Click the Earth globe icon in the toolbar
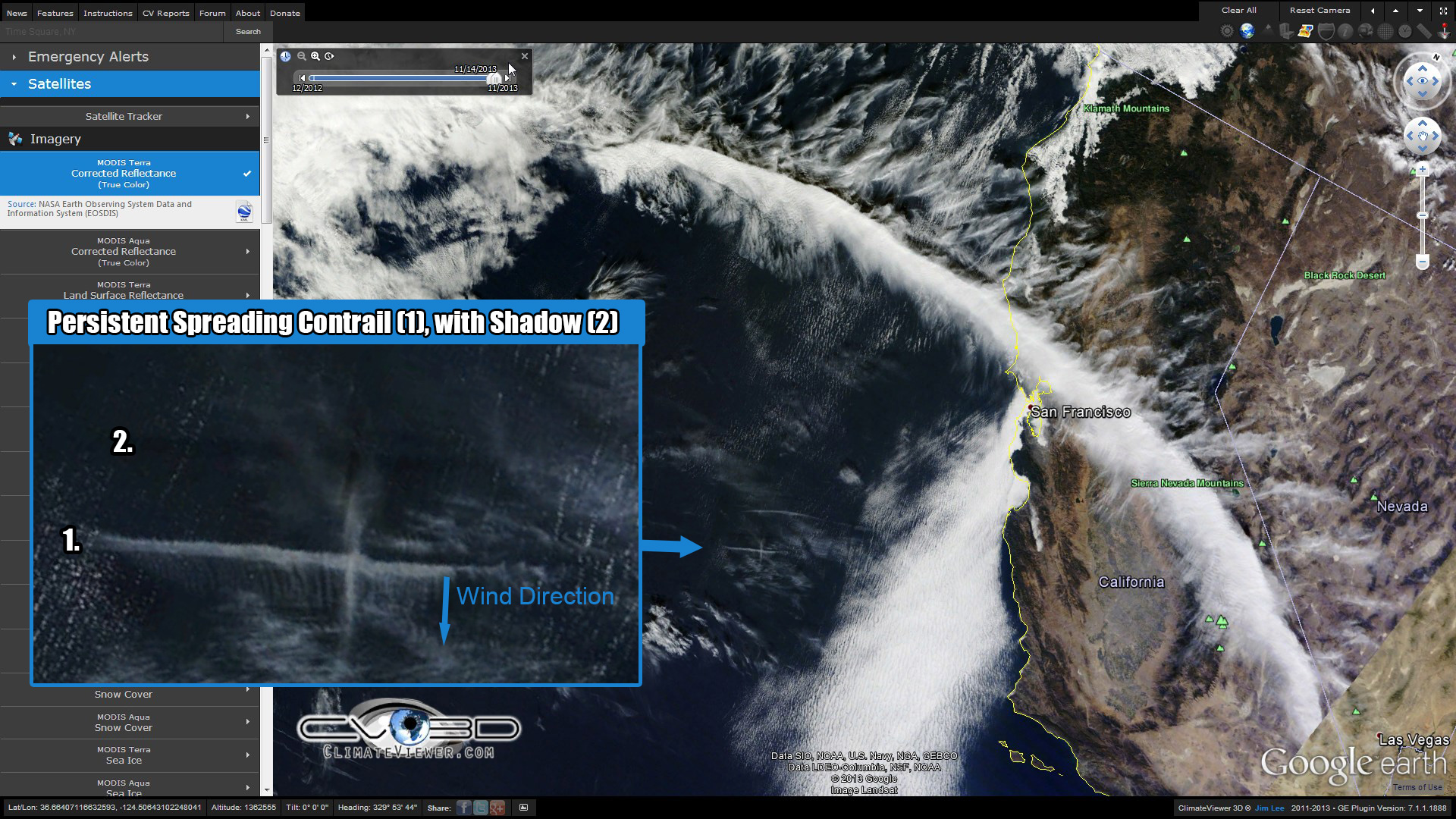1456x819 pixels. [1246, 30]
